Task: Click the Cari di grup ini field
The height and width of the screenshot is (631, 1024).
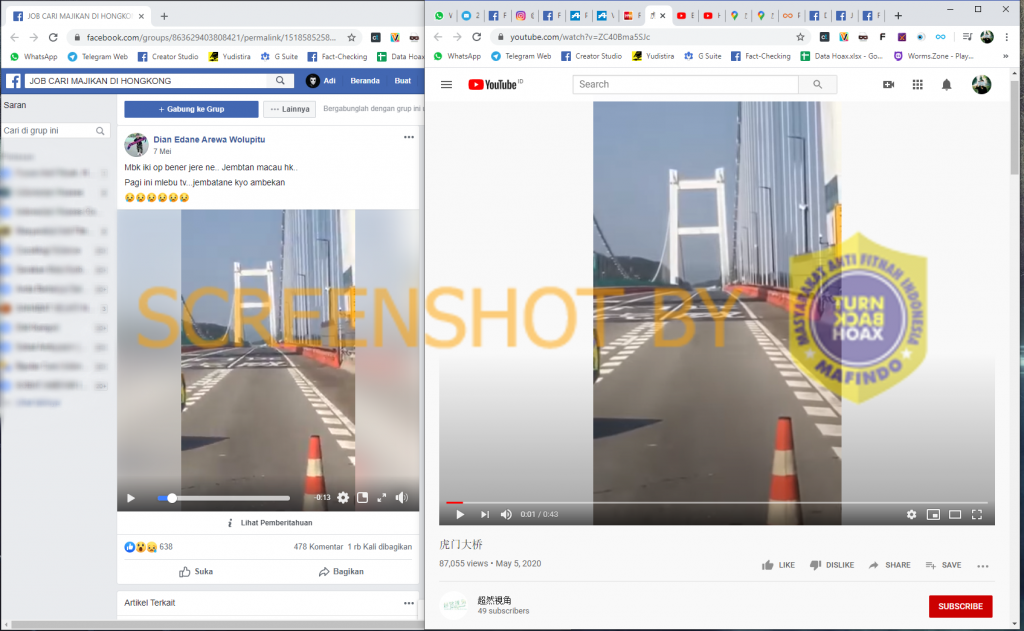Action: click(50, 131)
